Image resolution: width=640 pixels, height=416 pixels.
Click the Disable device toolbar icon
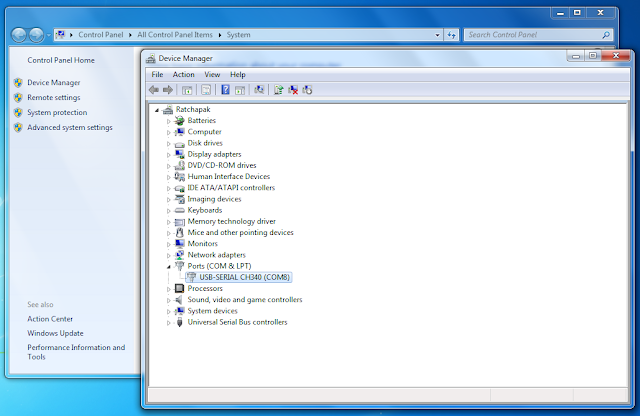click(307, 90)
